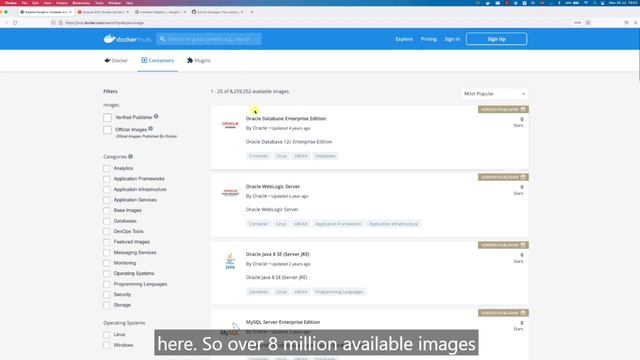Open Oracle Java 8 SE (Server JRE) title
640x360 pixels.
pyautogui.click(x=278, y=254)
